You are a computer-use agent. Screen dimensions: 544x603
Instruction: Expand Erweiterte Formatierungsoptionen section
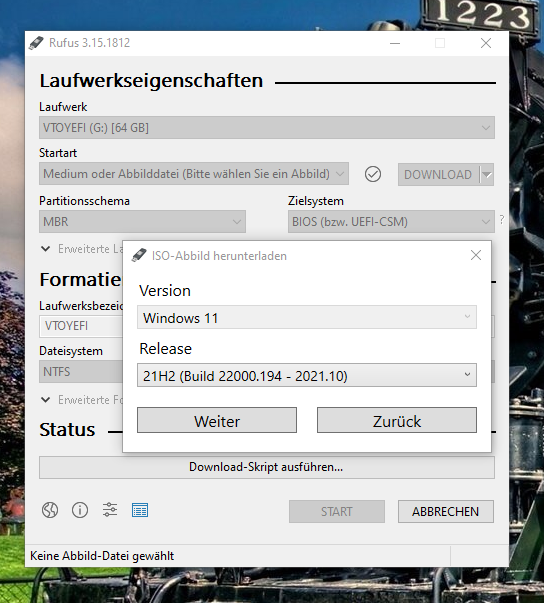pyautogui.click(x=82, y=400)
